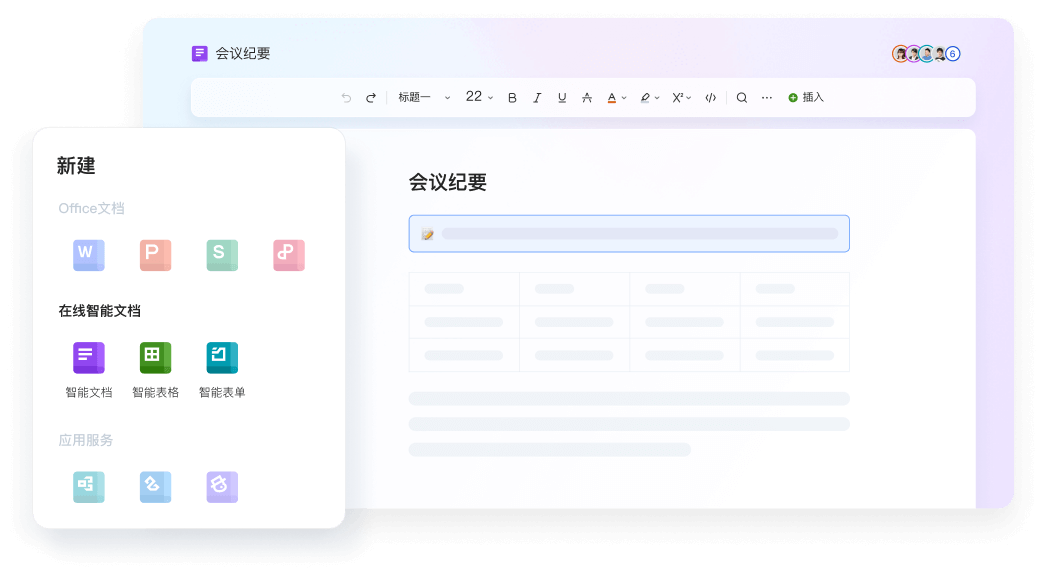Click the font color A icon
The width and height of the screenshot is (1045, 571).
click(612, 98)
